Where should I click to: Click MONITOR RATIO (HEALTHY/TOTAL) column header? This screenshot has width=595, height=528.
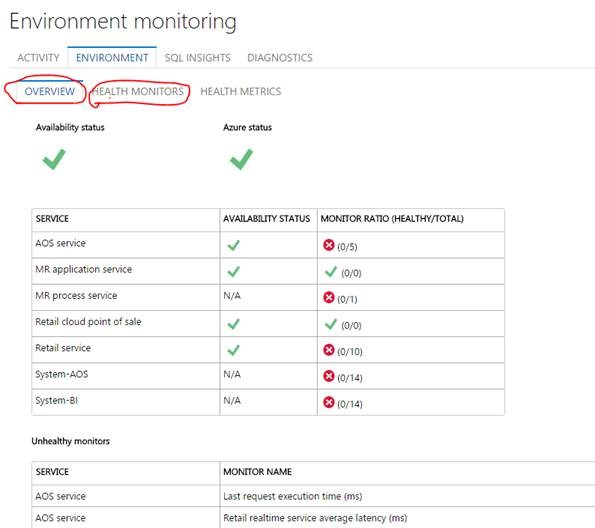coord(392,219)
